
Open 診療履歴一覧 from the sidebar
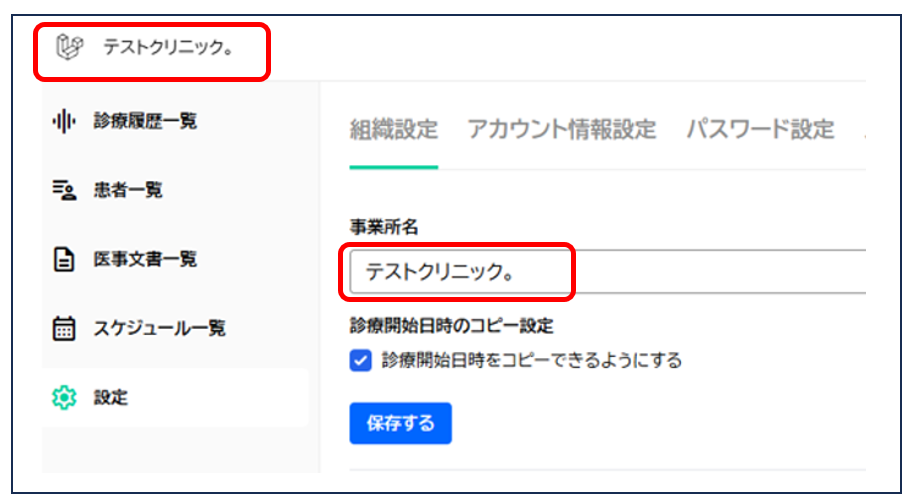click(145, 121)
